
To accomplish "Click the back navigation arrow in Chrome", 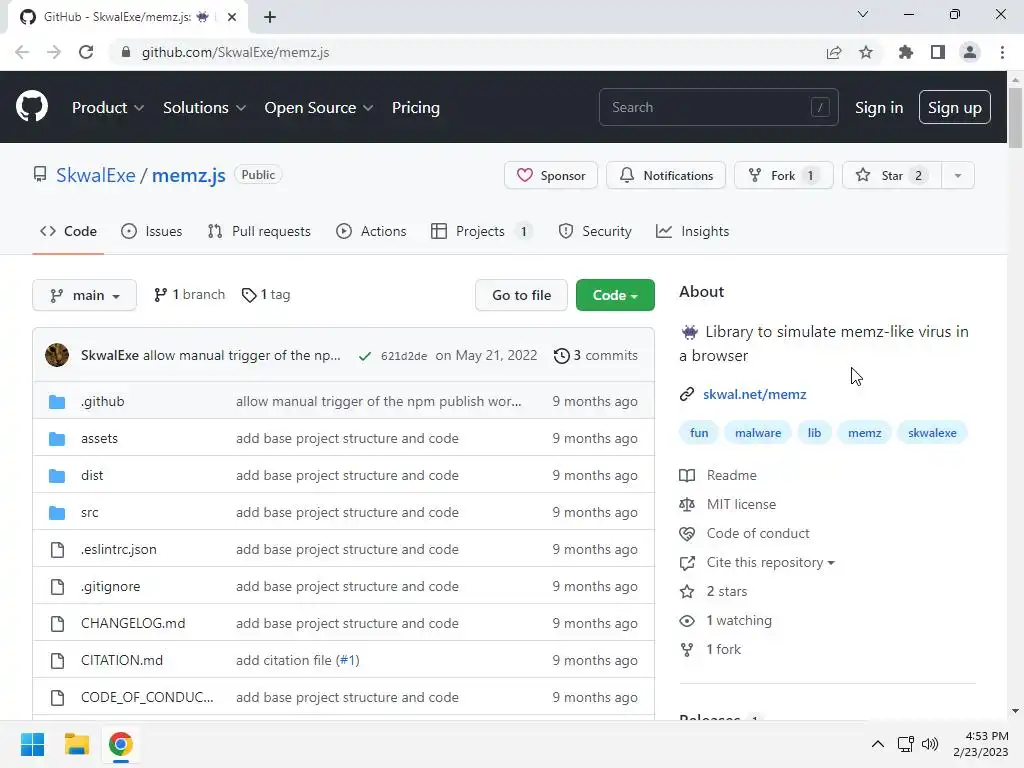I will click(22, 52).
